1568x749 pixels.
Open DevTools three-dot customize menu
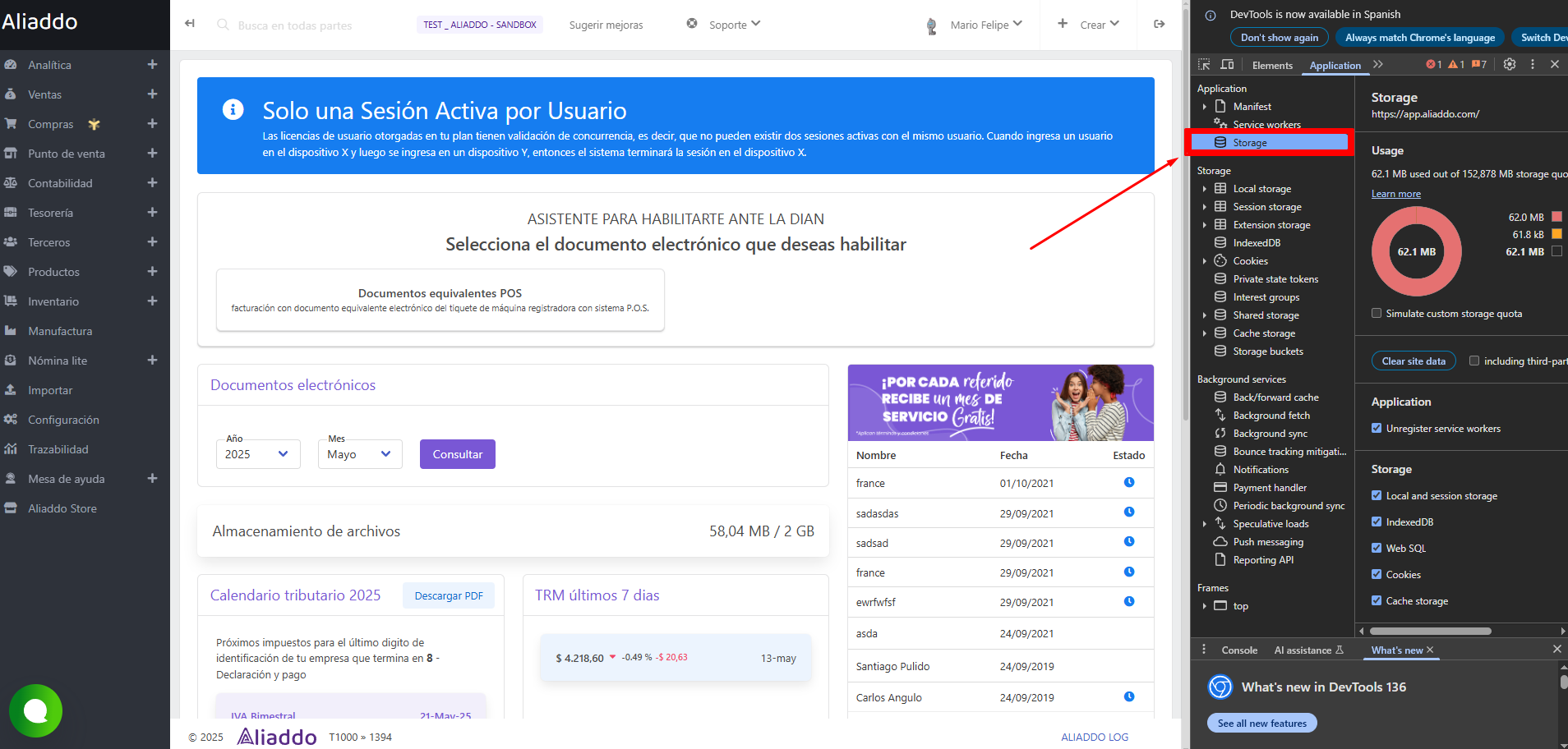tap(1533, 64)
